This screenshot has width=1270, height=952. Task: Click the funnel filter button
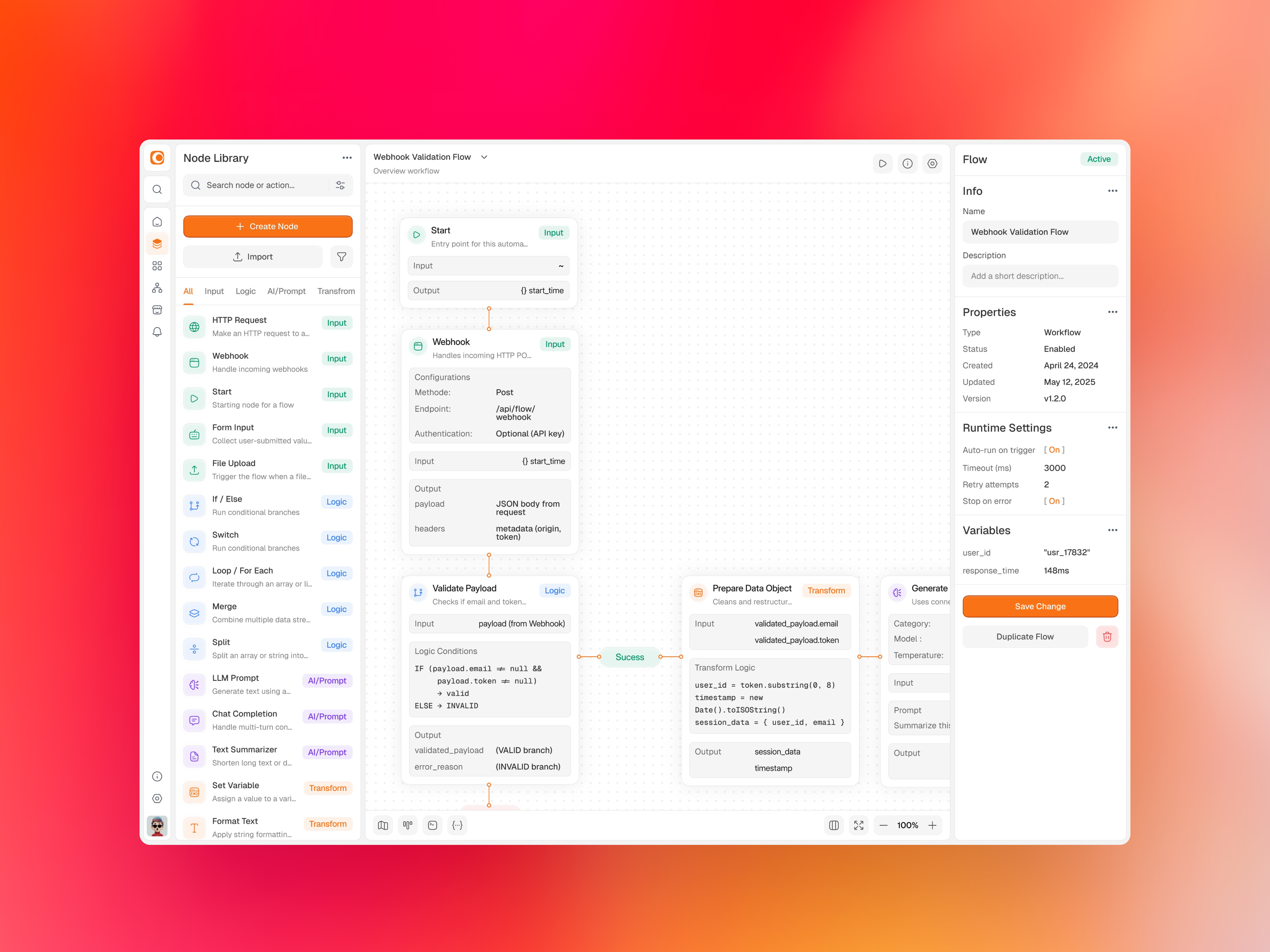342,257
